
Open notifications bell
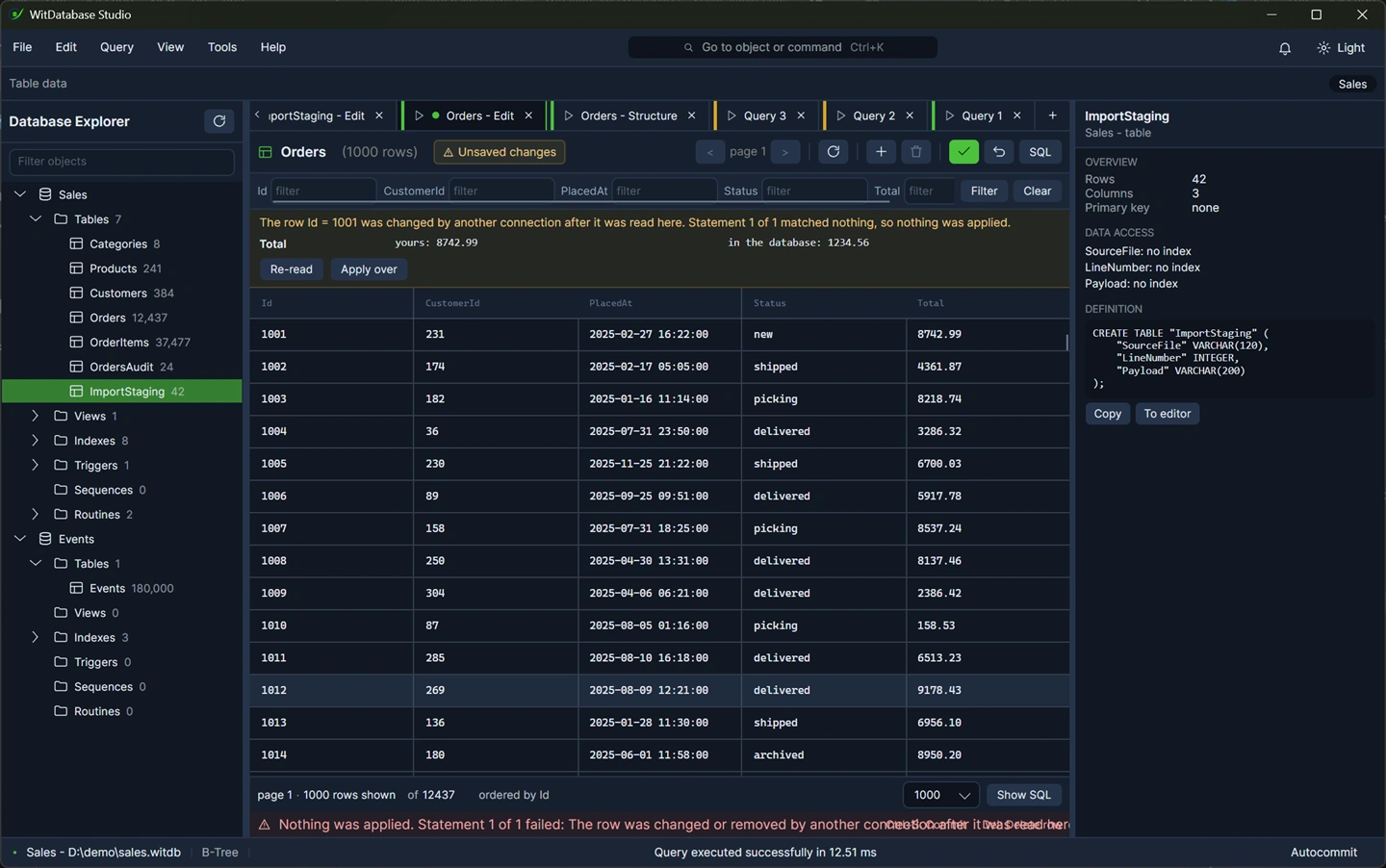[1284, 48]
